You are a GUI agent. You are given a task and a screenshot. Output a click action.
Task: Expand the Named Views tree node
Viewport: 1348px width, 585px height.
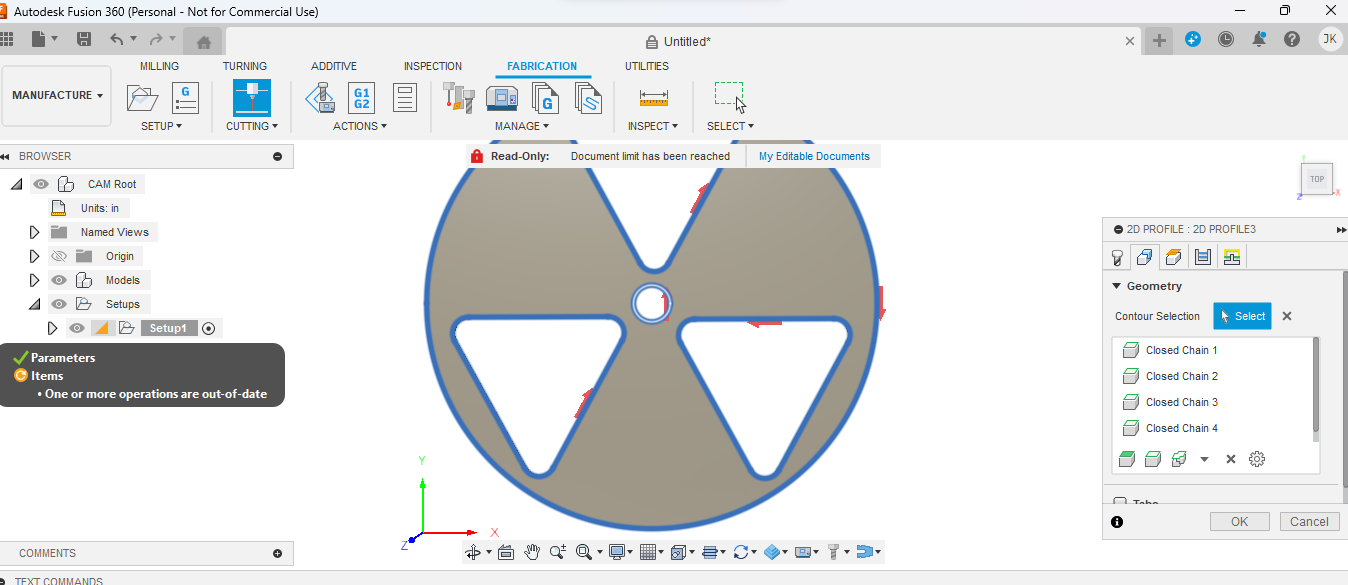tap(34, 232)
